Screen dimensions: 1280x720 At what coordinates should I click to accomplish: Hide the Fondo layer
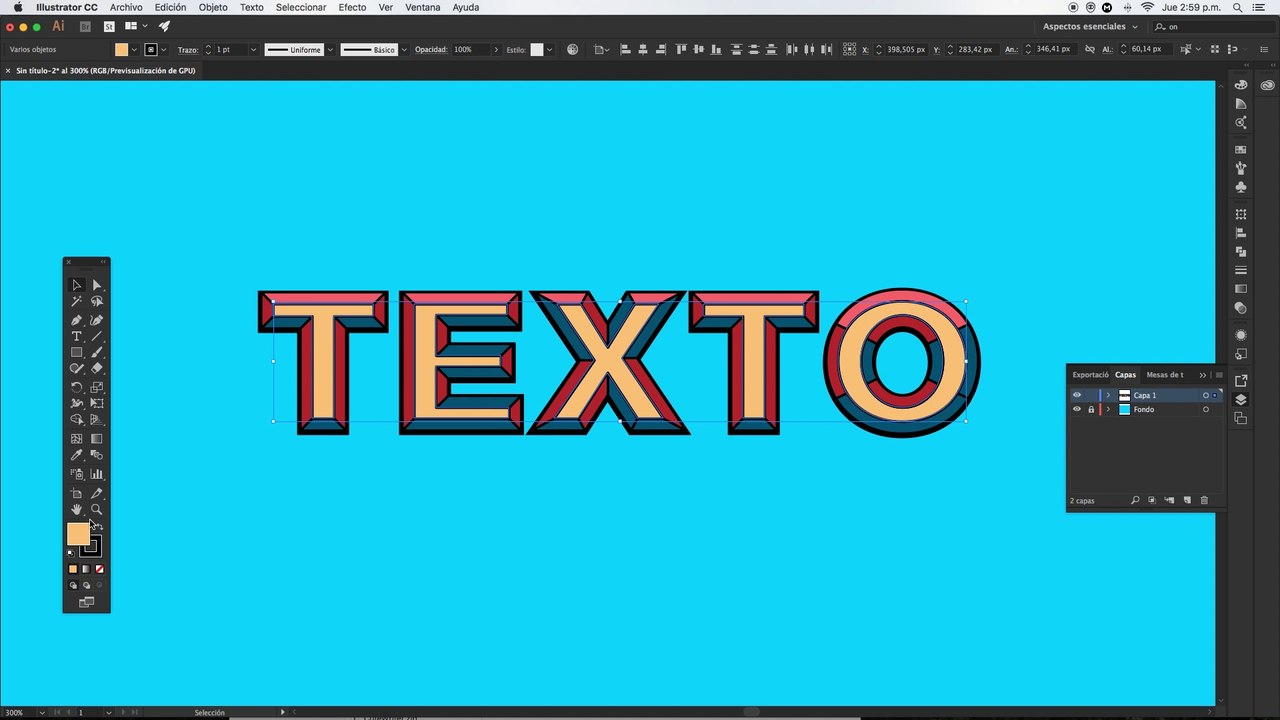click(1077, 409)
